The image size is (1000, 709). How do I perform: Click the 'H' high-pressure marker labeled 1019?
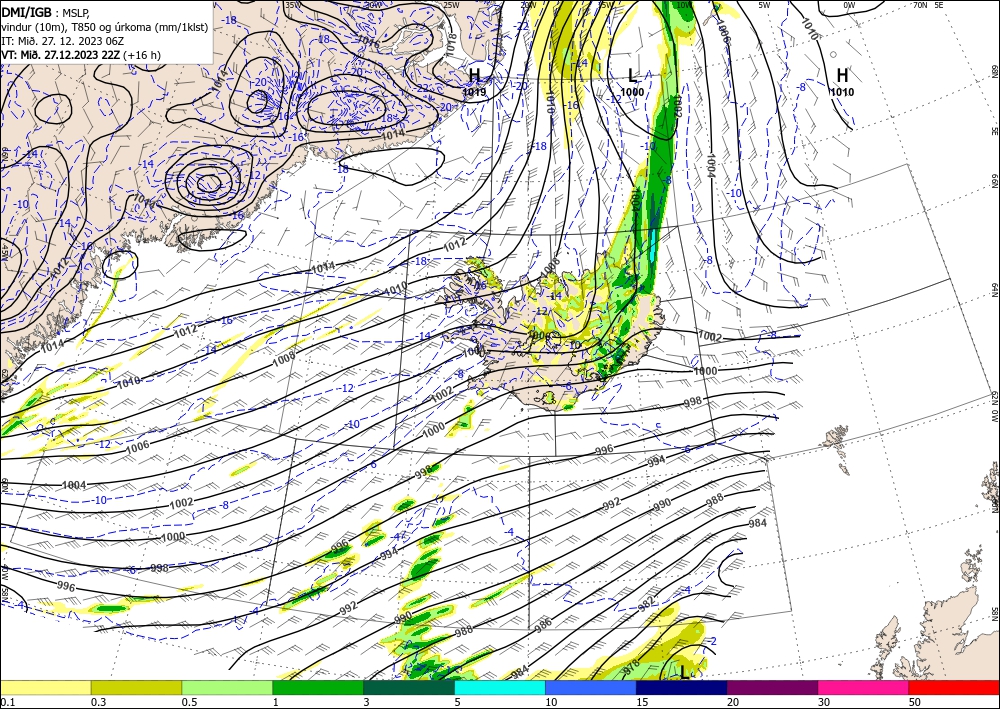(x=474, y=75)
